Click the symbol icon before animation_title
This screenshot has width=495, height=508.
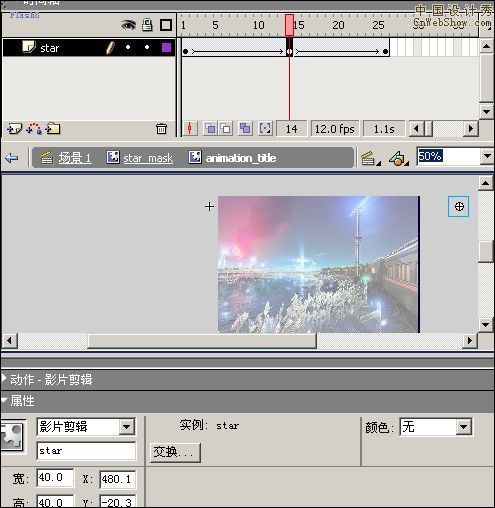click(195, 157)
